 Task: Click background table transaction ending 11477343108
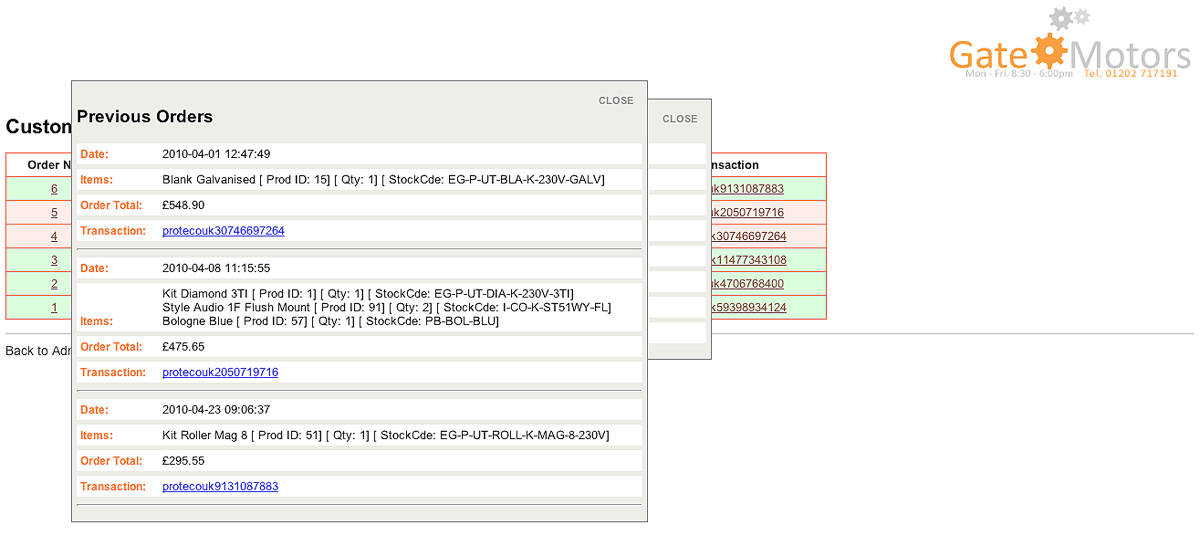(748, 261)
